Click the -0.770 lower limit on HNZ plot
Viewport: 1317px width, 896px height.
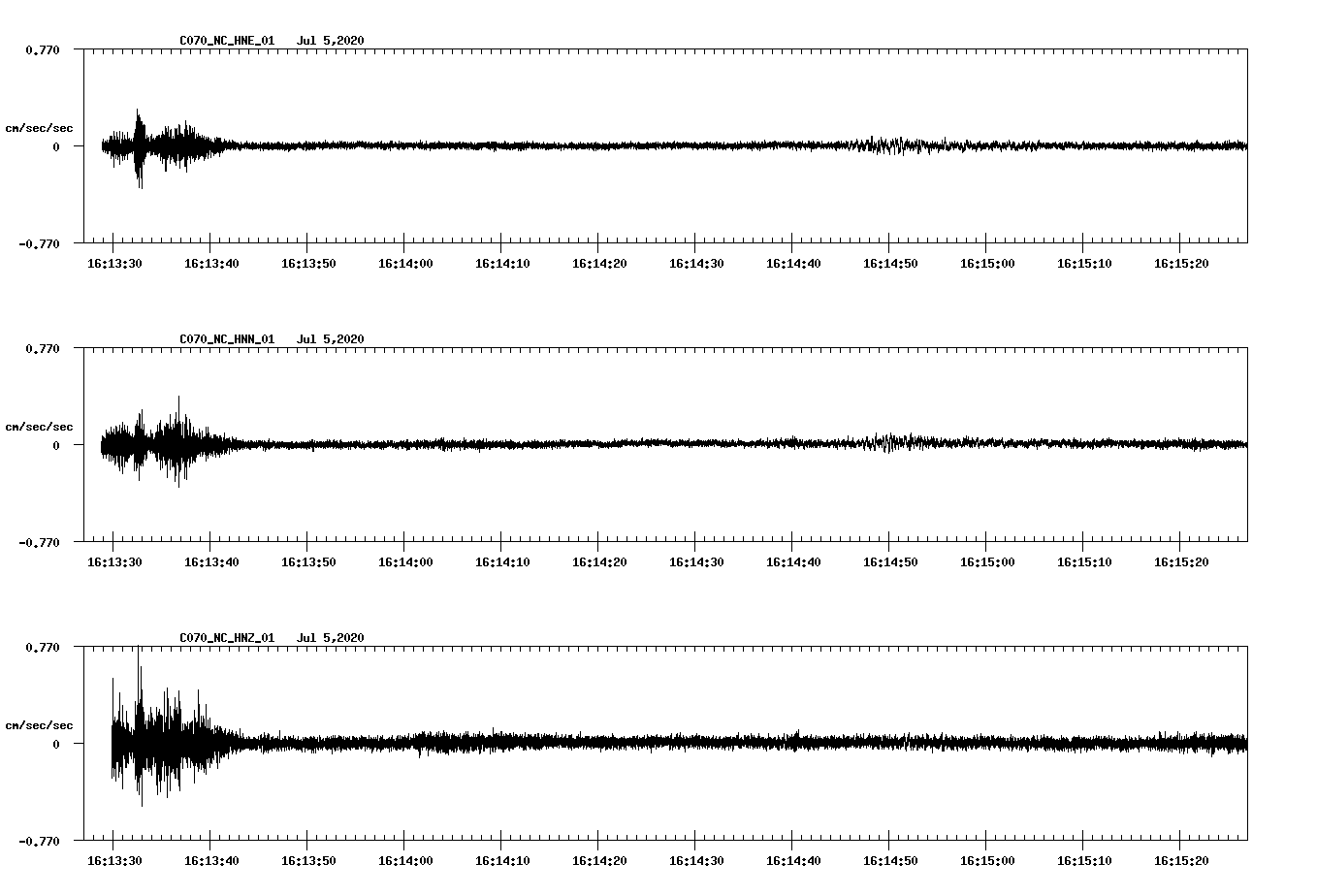39,841
